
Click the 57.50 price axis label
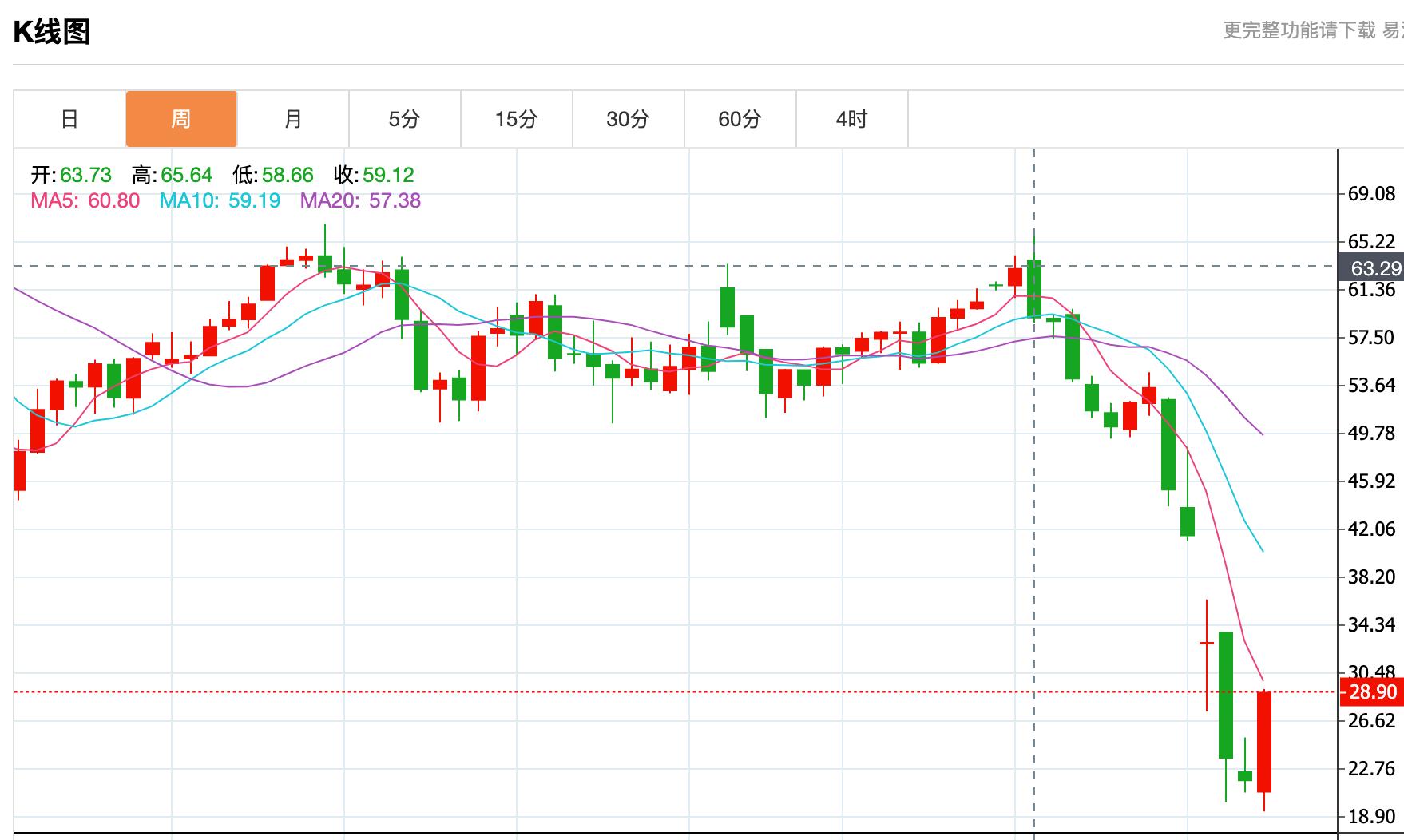tap(1371, 338)
